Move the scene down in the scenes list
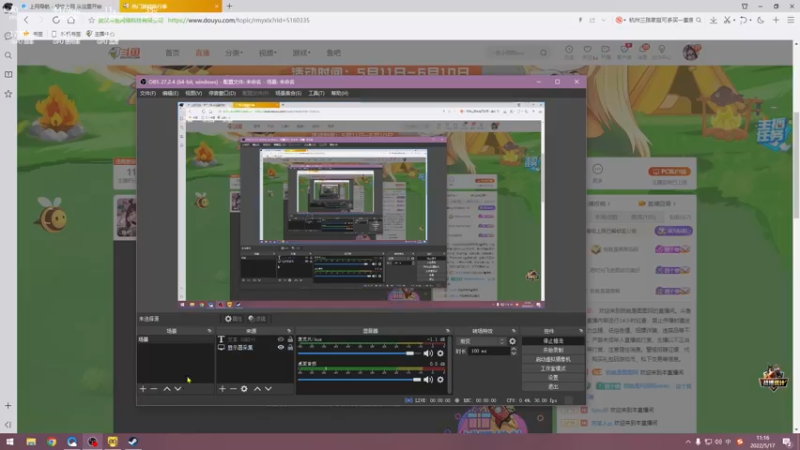 coord(178,389)
